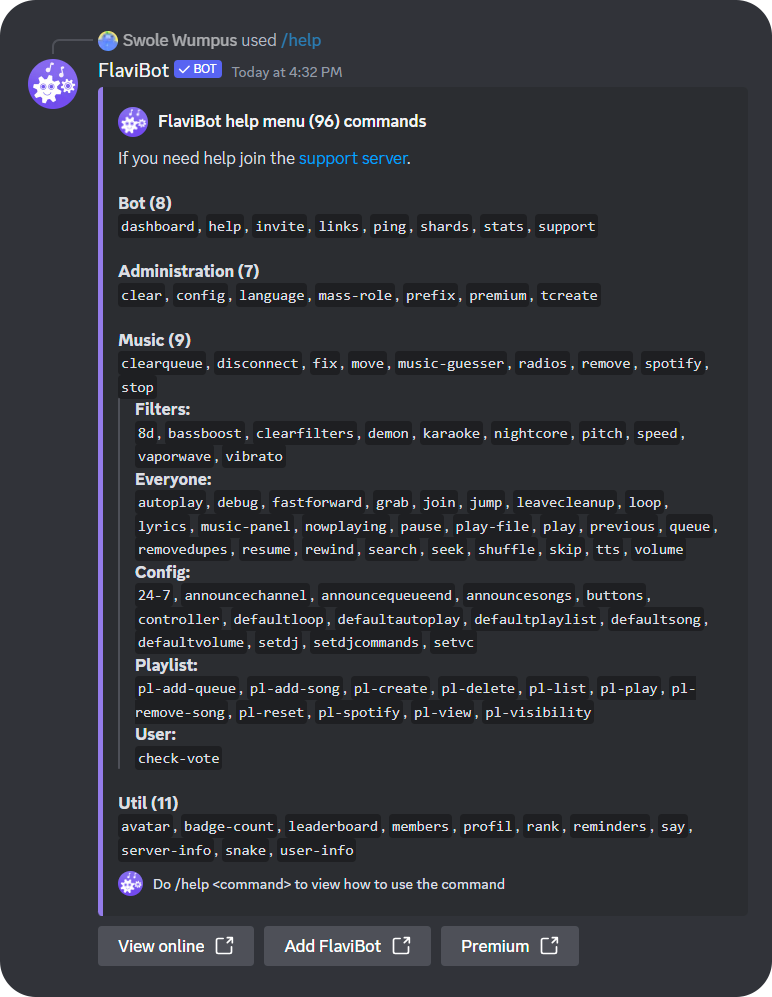Select the spotify music command

coord(673,363)
